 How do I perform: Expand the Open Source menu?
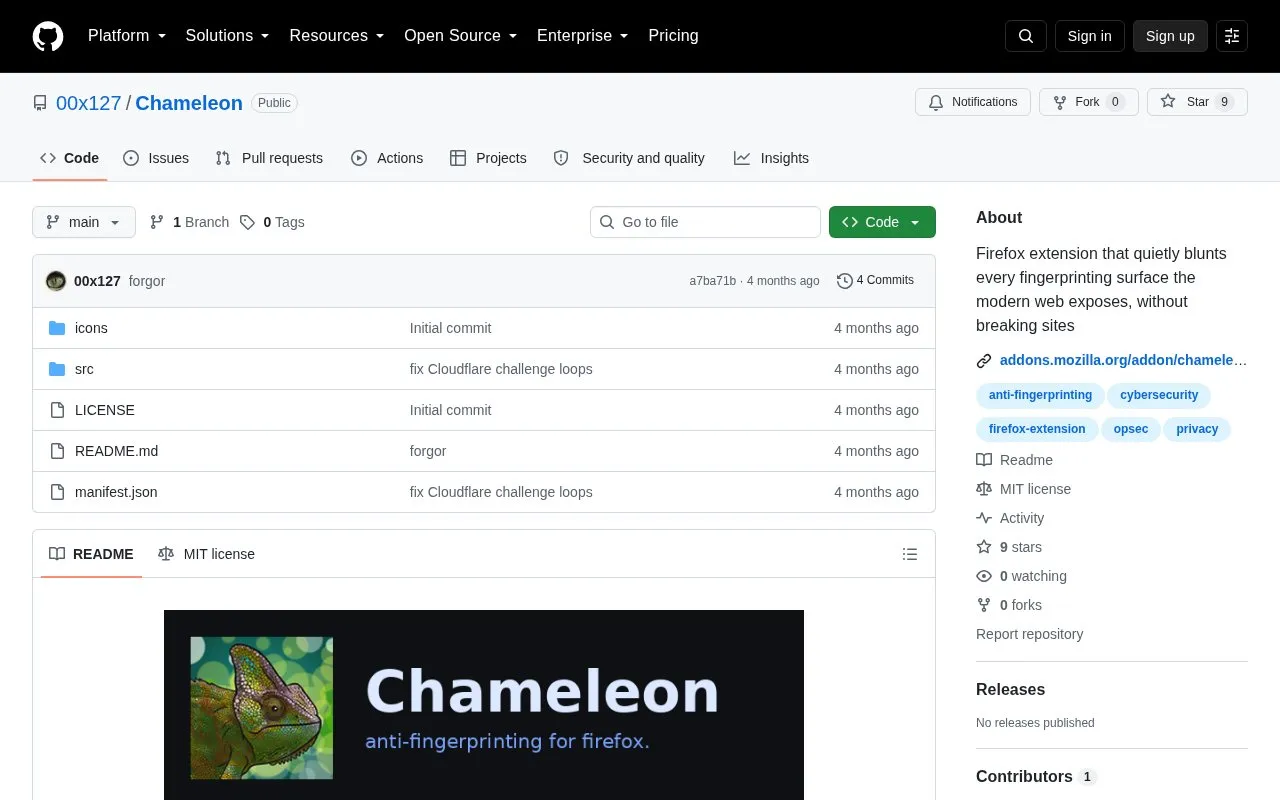tap(461, 36)
